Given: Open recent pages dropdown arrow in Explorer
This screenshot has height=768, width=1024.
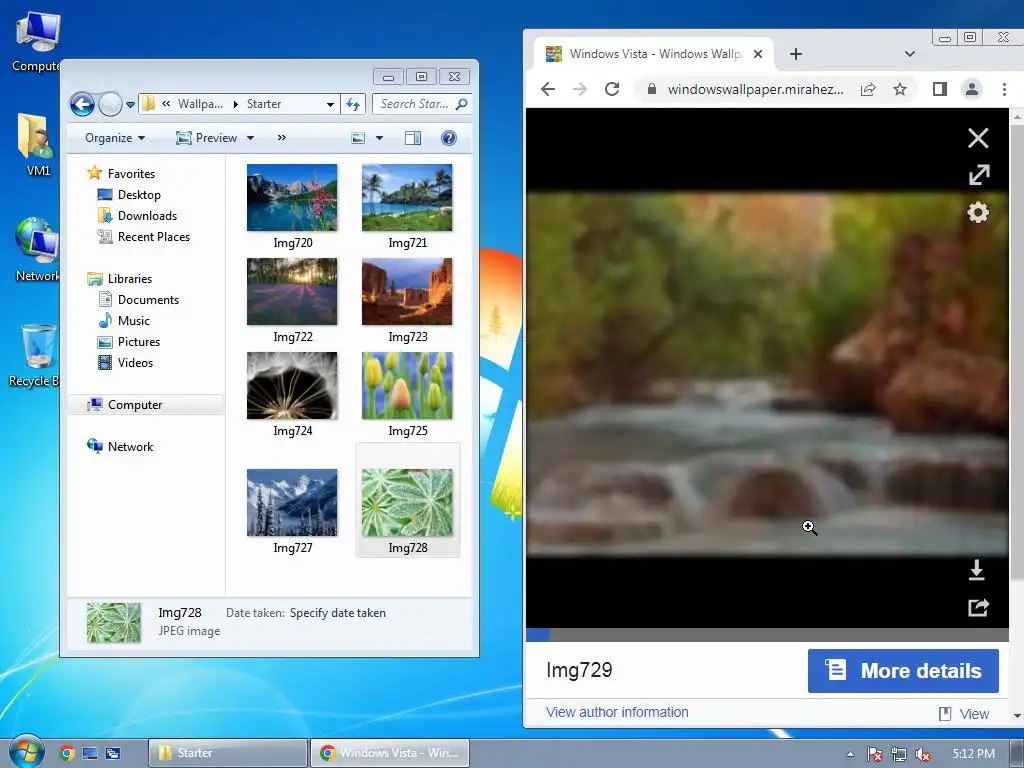Looking at the screenshot, I should 130,104.
